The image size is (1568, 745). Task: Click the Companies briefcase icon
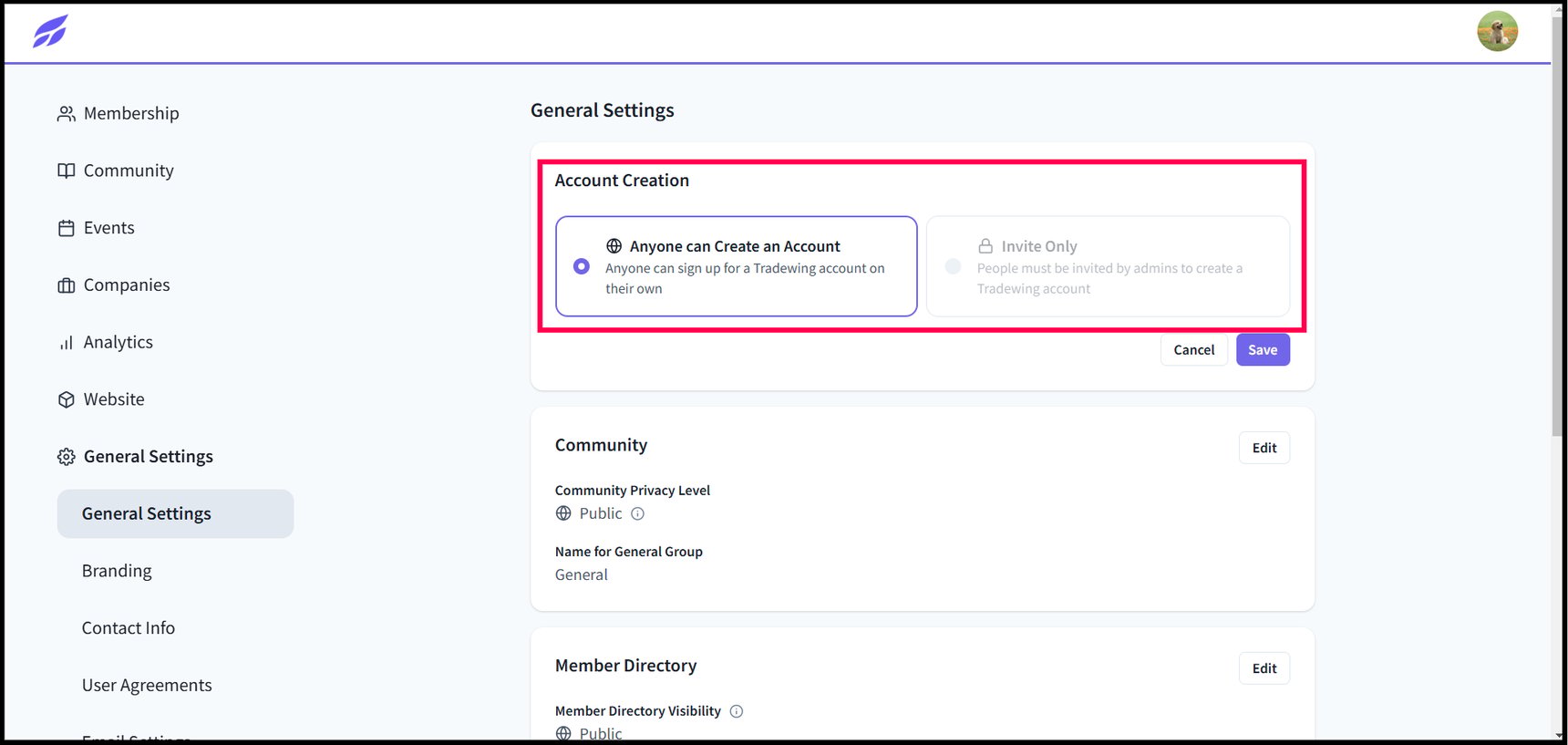[67, 285]
